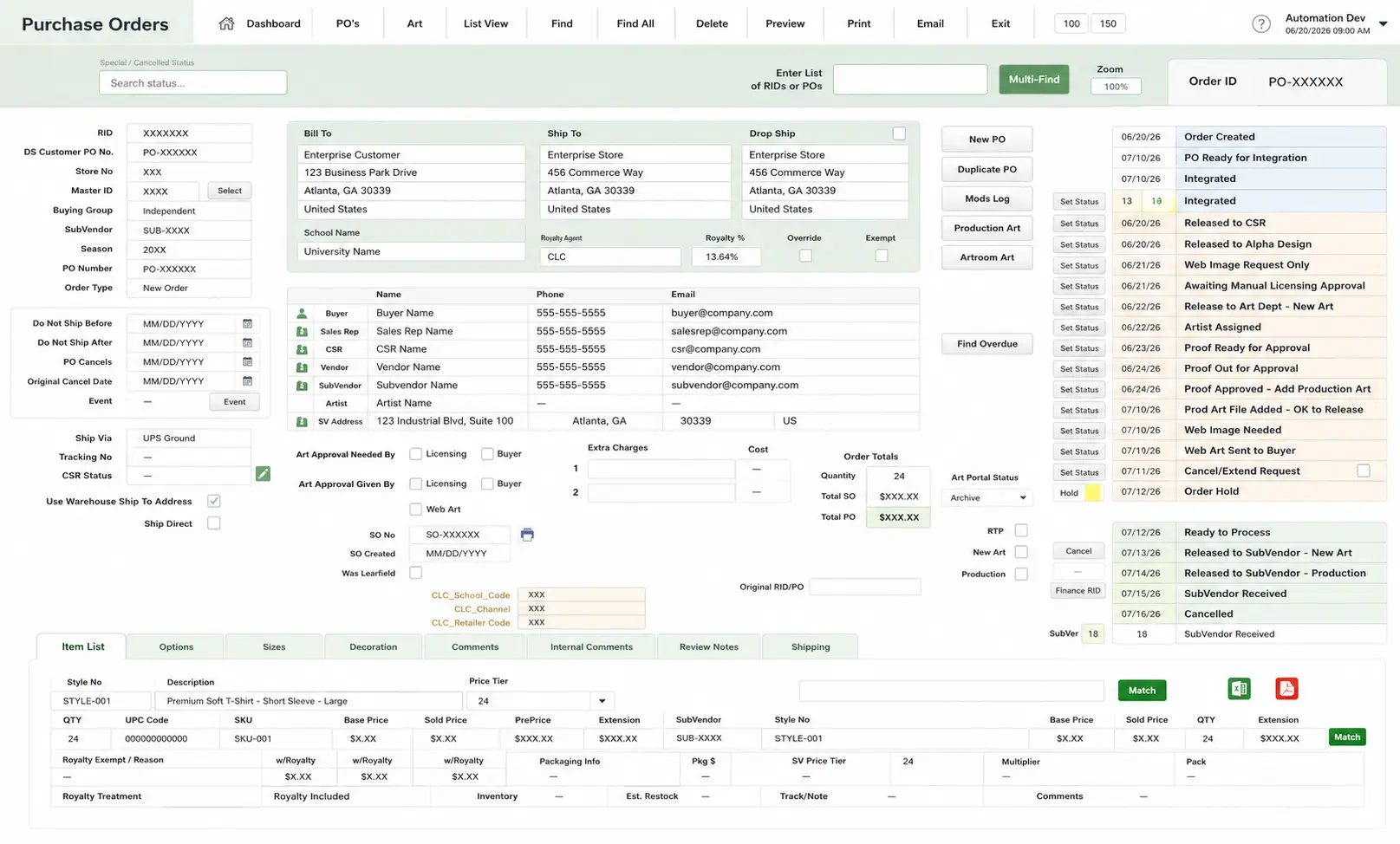Open the help question mark icon
This screenshot has height=844, width=1400.
(x=1261, y=24)
